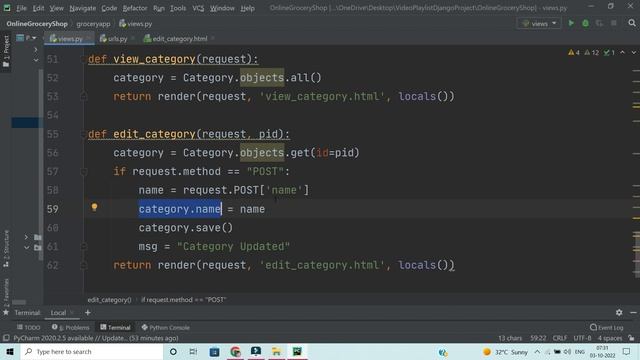The image size is (640, 360).
Task: Add a new terminal session tab
Action: 88,313
